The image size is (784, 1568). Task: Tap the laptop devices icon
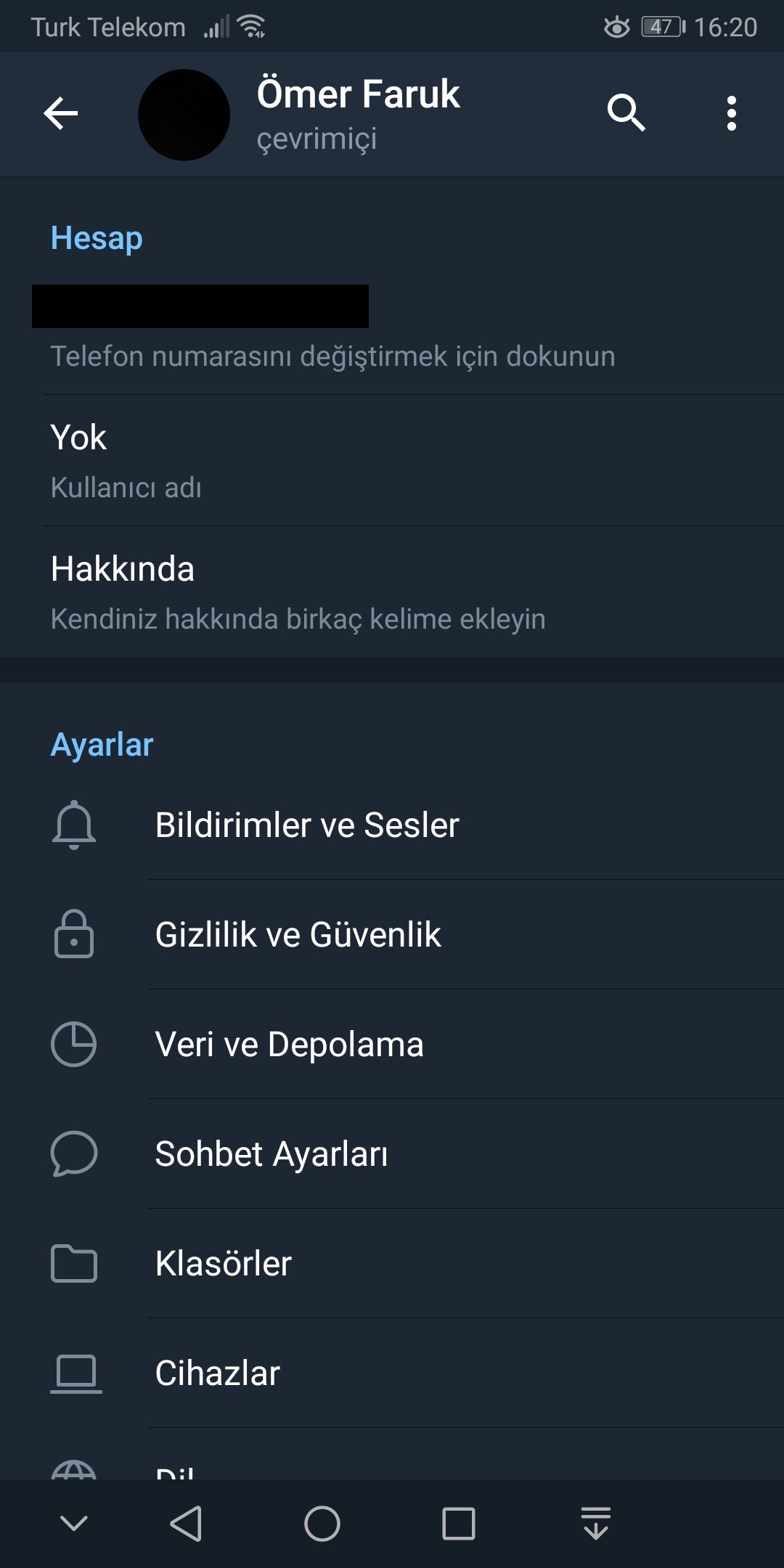pyautogui.click(x=75, y=1373)
